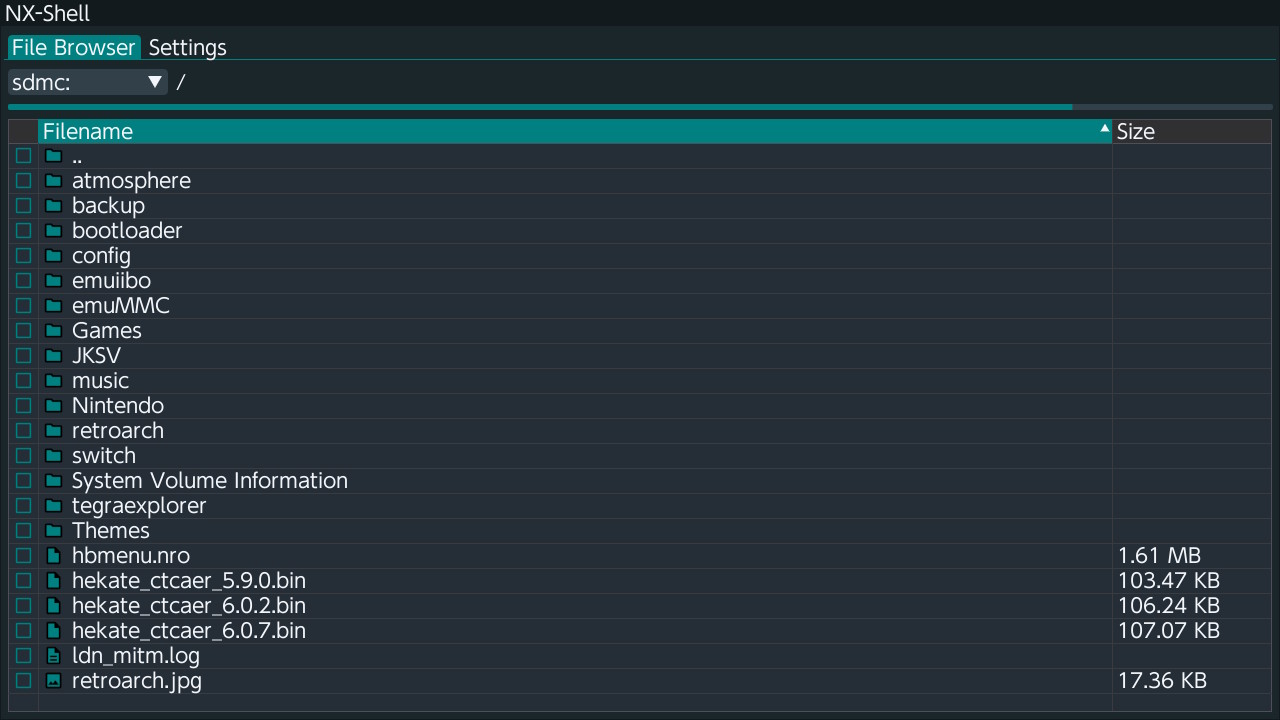
Task: Sort the list by Size column
Action: pos(1190,132)
